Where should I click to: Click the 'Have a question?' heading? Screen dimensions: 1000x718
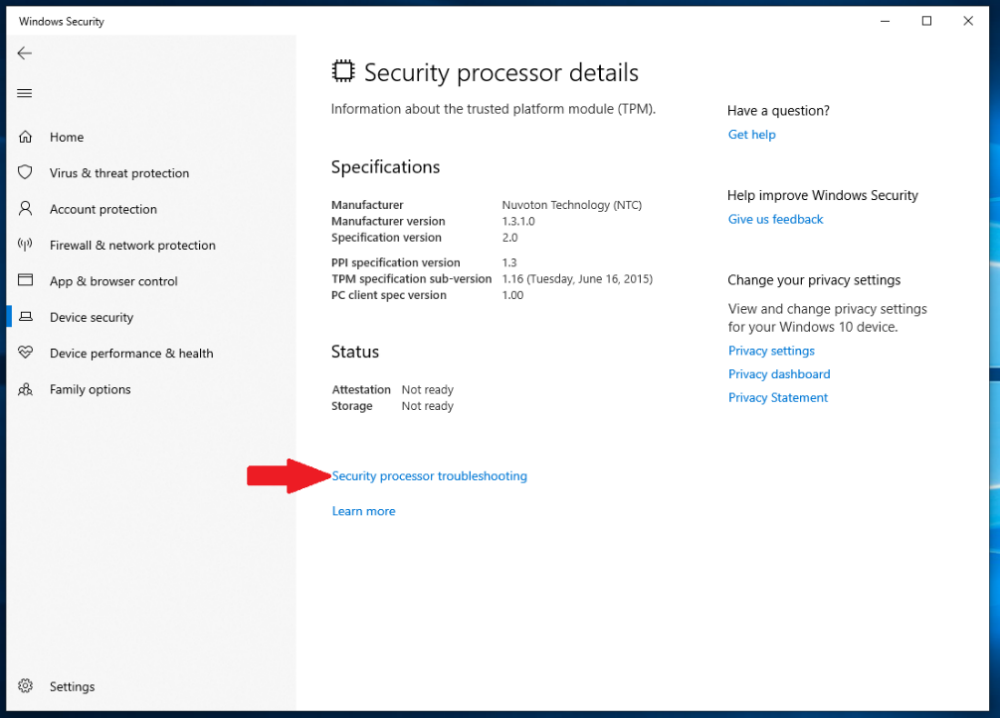pyautogui.click(x=778, y=111)
